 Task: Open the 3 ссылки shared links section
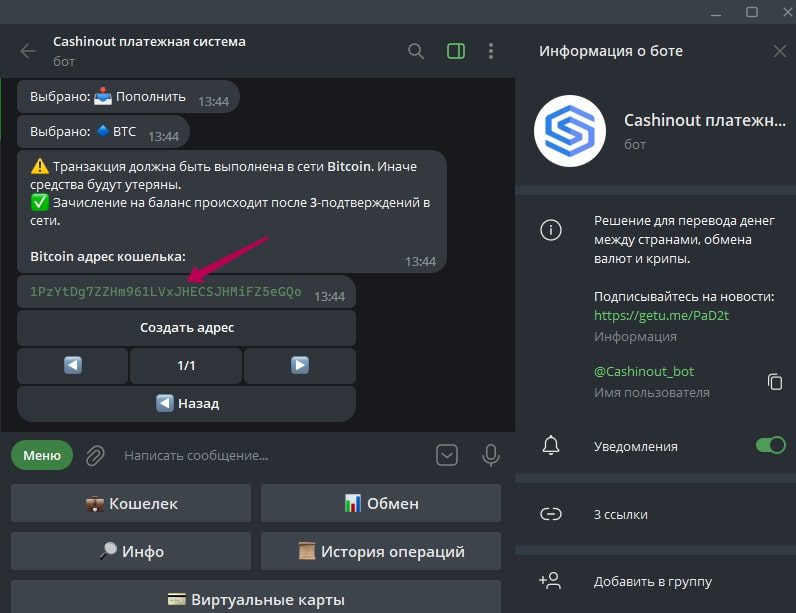point(655,514)
